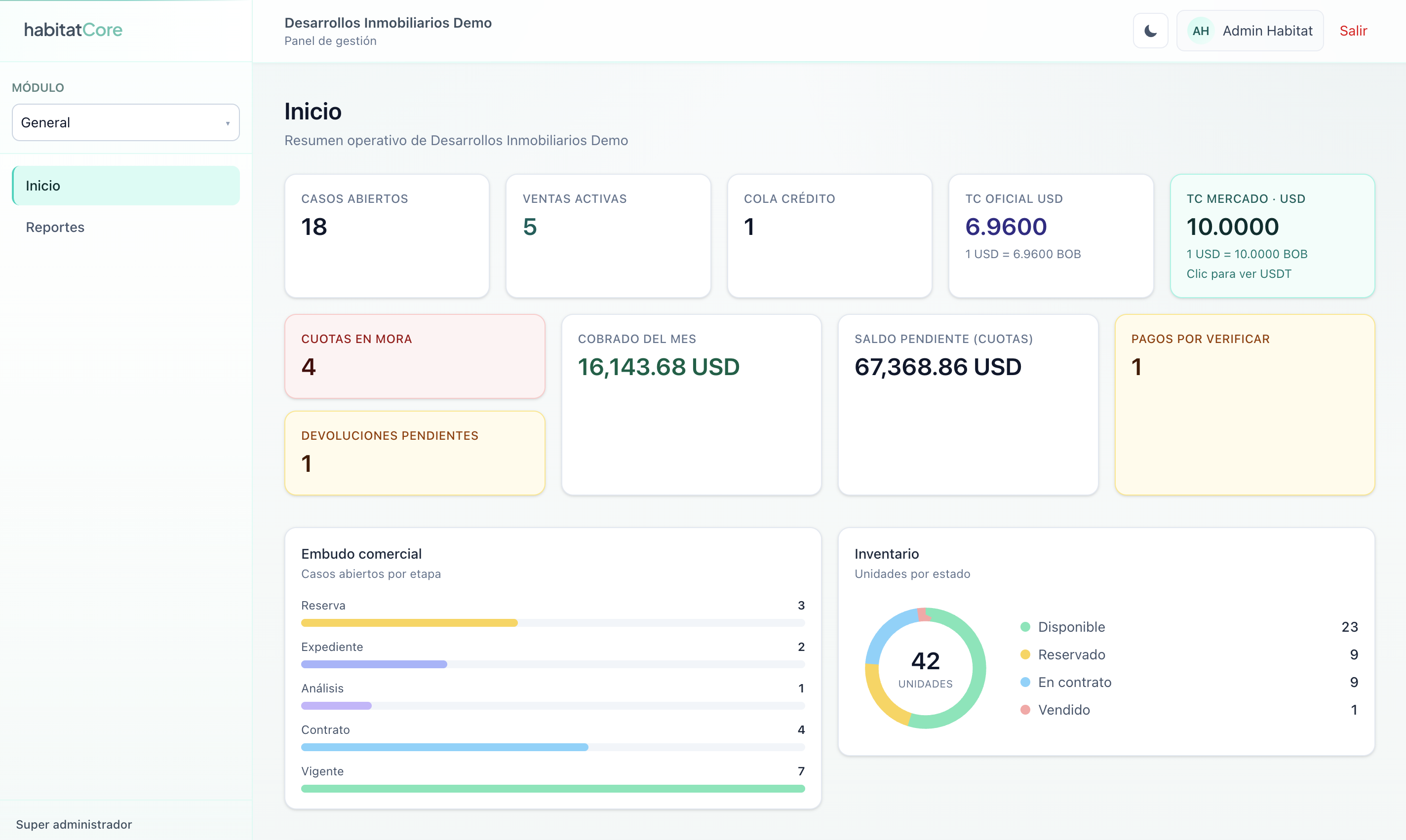Open the Cuotas en Mora card

click(x=415, y=357)
